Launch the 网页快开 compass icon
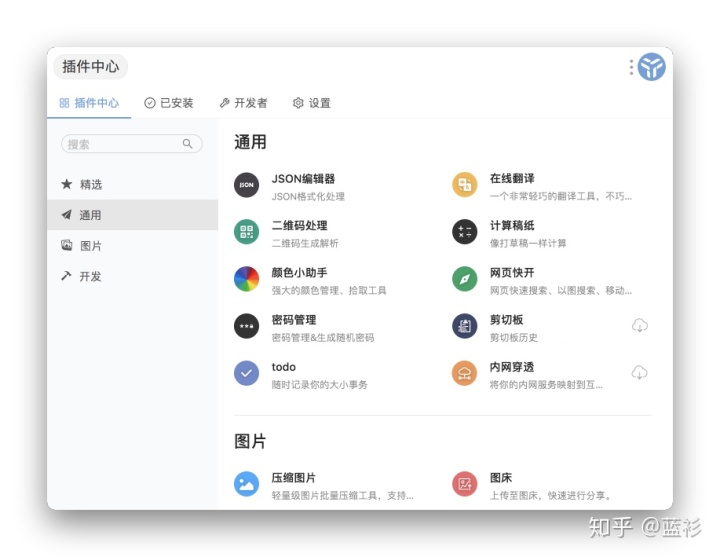The image size is (720, 557). [x=464, y=279]
